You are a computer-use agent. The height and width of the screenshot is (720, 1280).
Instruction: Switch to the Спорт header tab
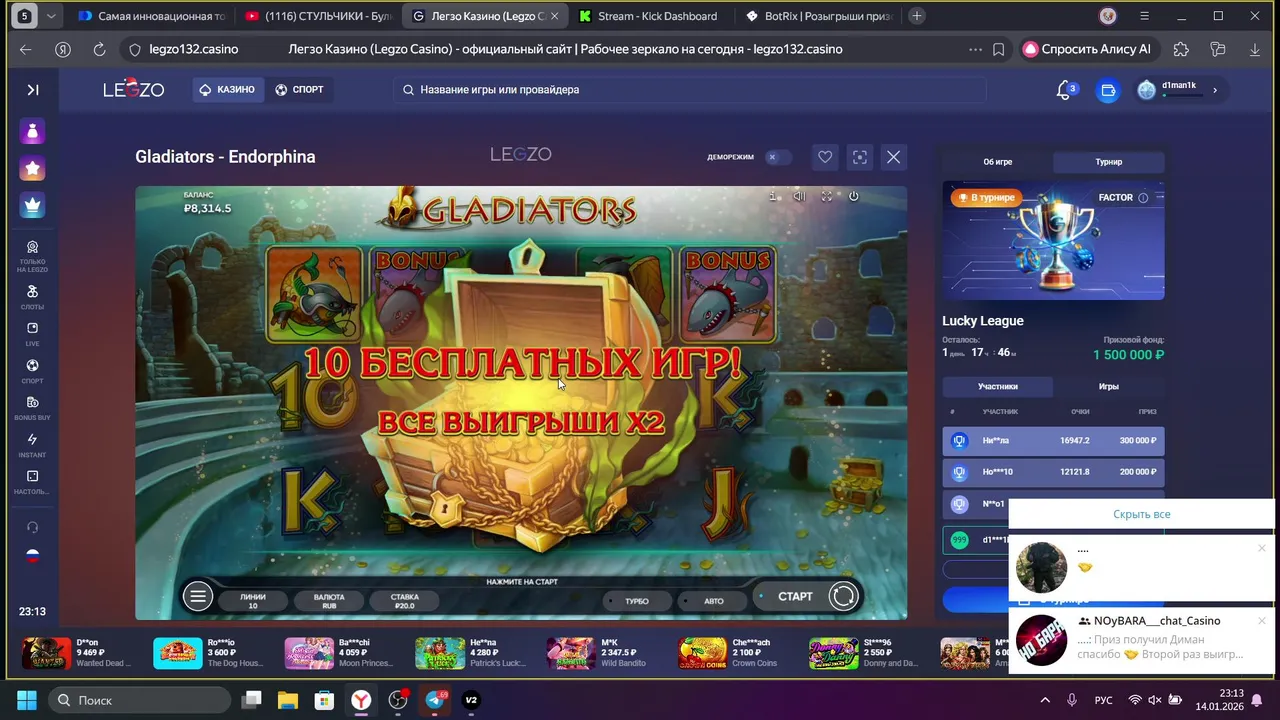coord(299,90)
